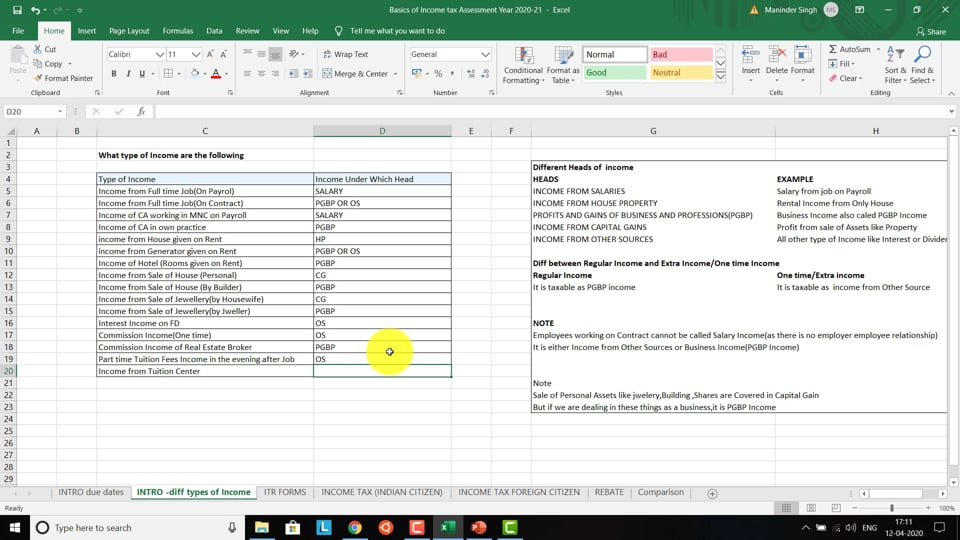The image size is (960, 540).
Task: Expand the formula bar
Action: (950, 112)
